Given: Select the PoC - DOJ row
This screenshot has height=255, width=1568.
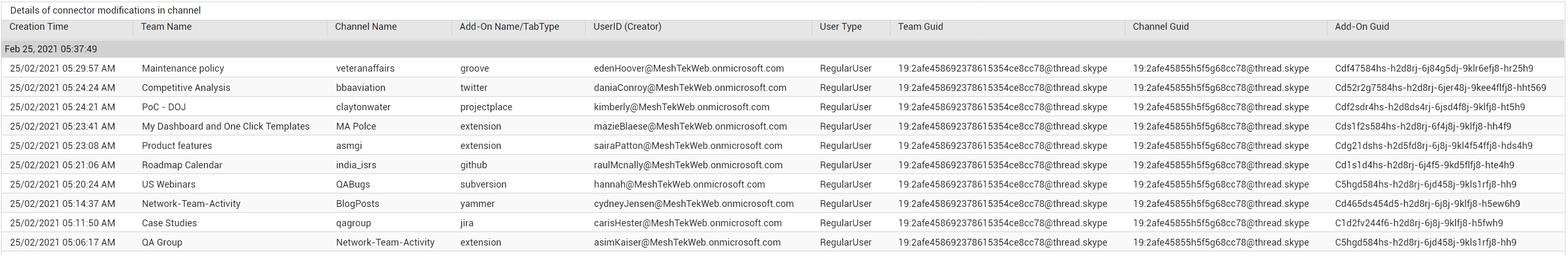Looking at the screenshot, I should pos(783,107).
